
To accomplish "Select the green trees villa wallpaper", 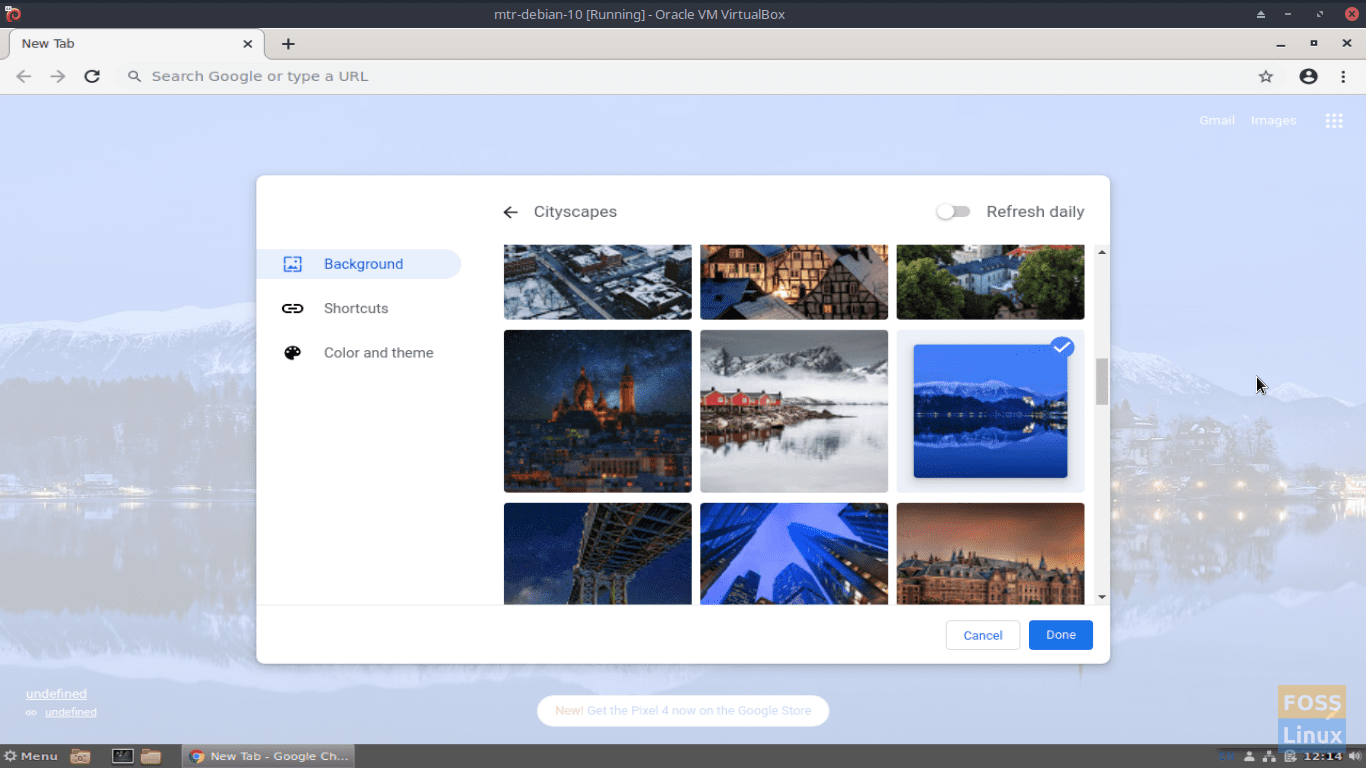I will [x=990, y=282].
